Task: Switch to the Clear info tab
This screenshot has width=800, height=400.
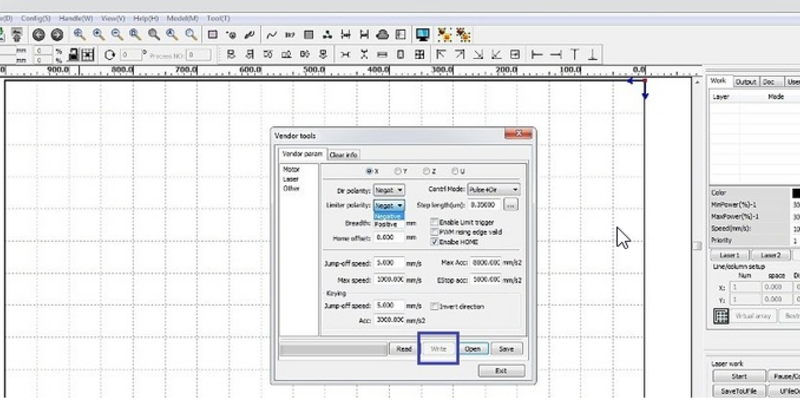Action: click(x=343, y=155)
